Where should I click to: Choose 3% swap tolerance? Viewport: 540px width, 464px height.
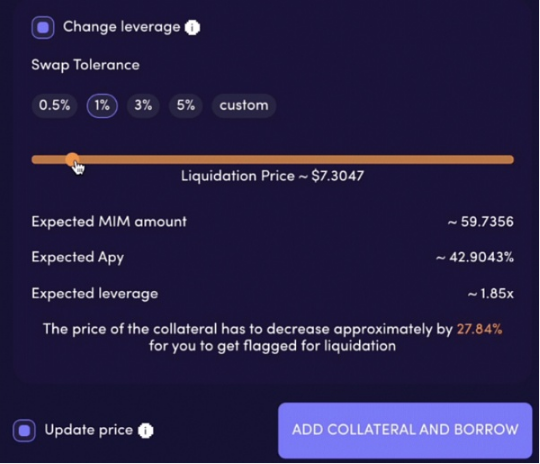click(x=143, y=105)
